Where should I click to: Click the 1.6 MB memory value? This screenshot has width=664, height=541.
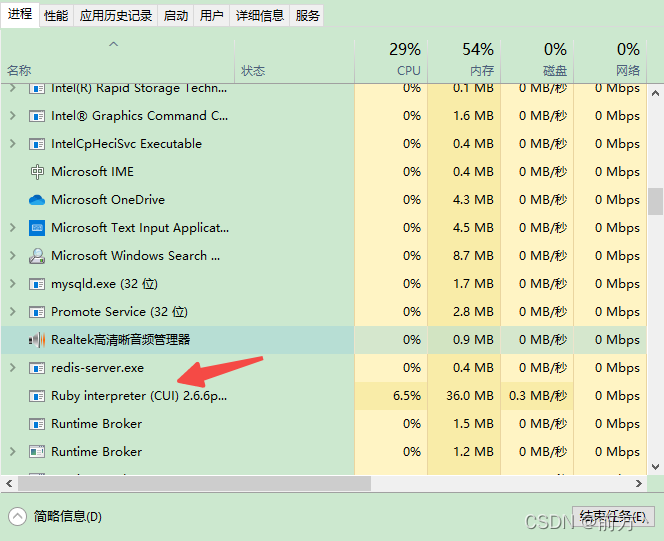(473, 116)
